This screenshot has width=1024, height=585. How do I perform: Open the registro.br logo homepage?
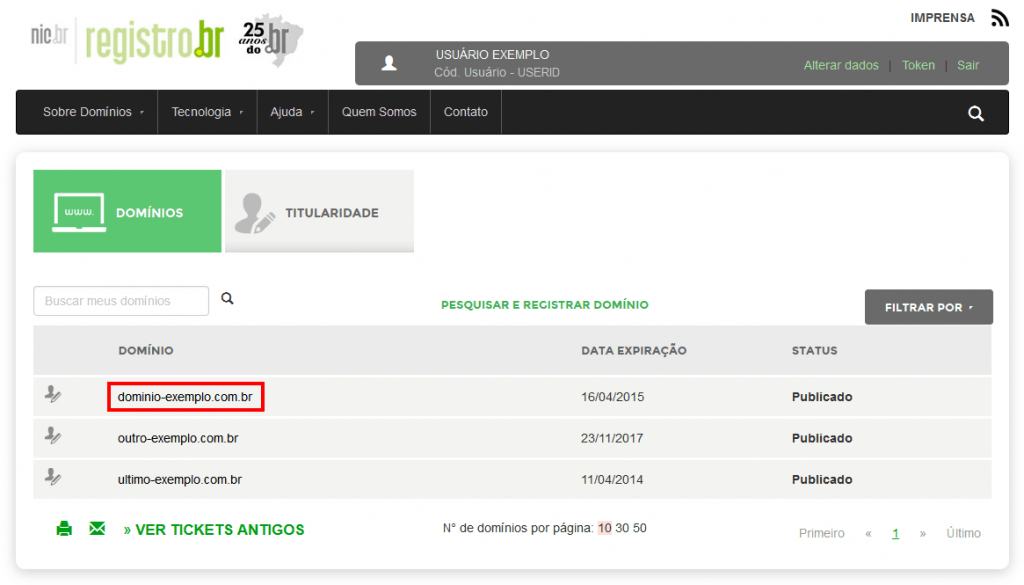[155, 40]
